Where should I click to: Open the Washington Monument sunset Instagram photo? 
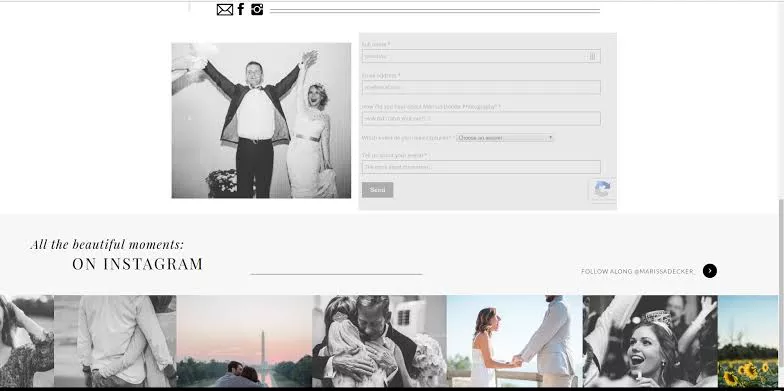[244, 341]
